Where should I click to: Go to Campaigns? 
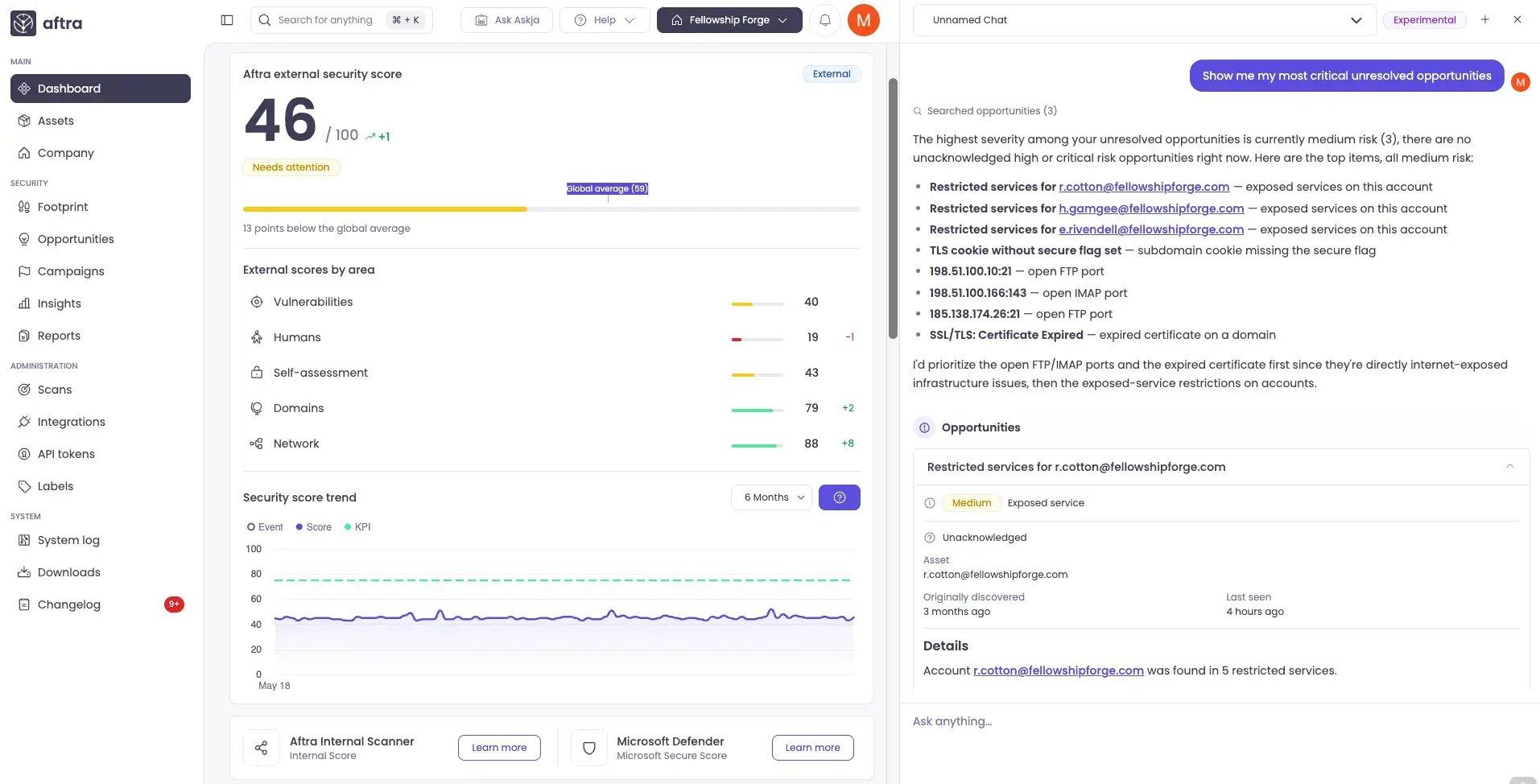point(101,271)
